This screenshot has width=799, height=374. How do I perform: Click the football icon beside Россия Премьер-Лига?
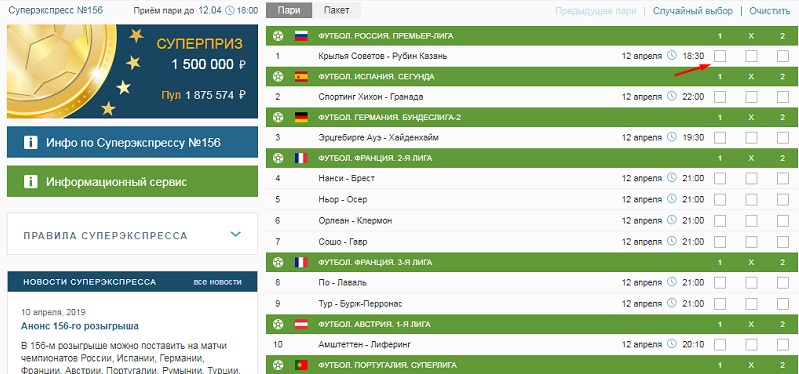point(278,36)
